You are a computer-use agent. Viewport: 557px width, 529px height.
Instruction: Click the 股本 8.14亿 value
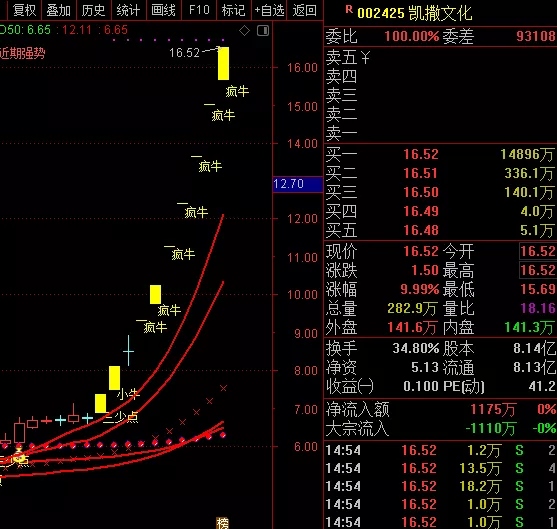[534, 348]
